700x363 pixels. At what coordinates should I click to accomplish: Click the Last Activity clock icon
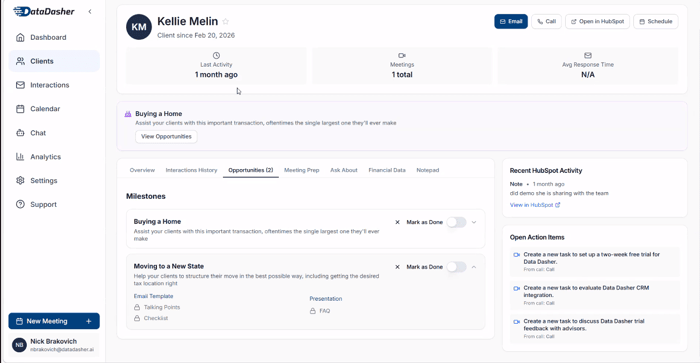(216, 55)
